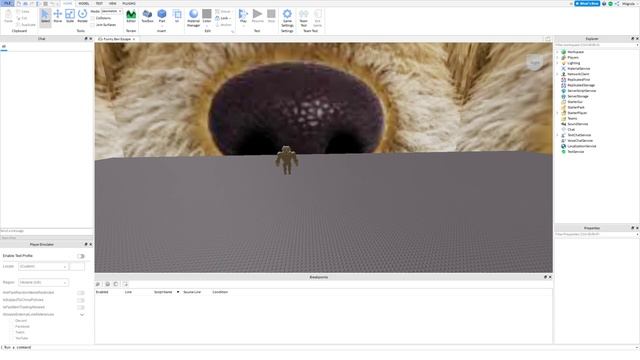Select LocalizationService in Explorer
The image size is (640, 360).
(582, 146)
